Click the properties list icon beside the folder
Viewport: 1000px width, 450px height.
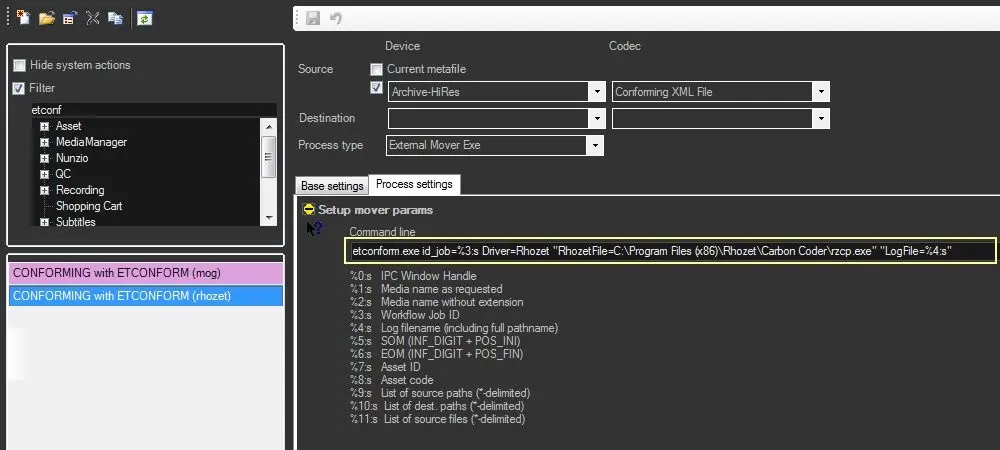[x=69, y=18]
